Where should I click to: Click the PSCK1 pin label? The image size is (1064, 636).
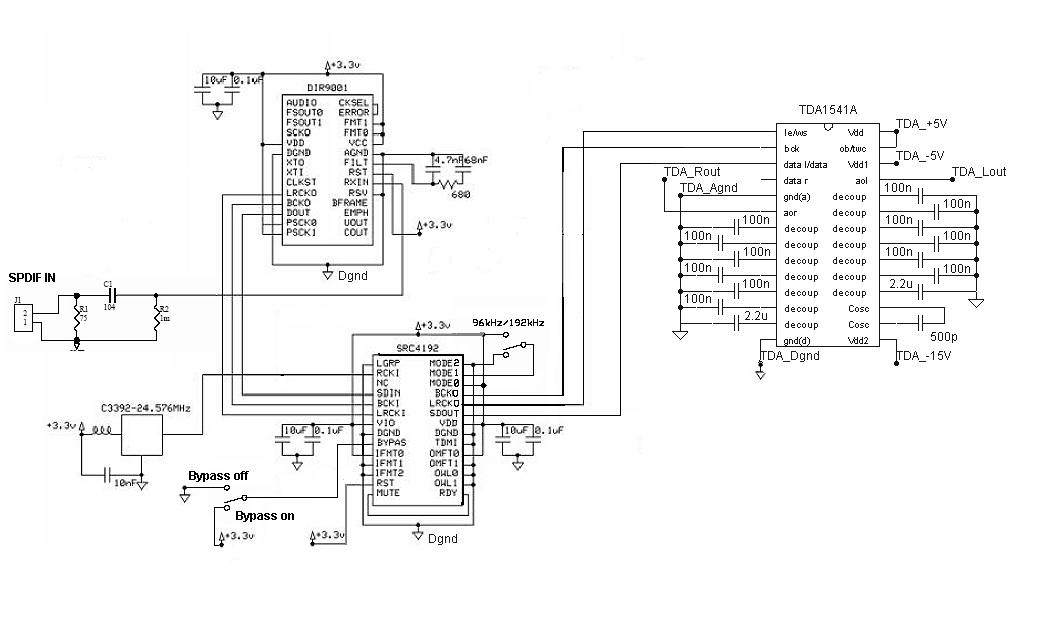301,232
